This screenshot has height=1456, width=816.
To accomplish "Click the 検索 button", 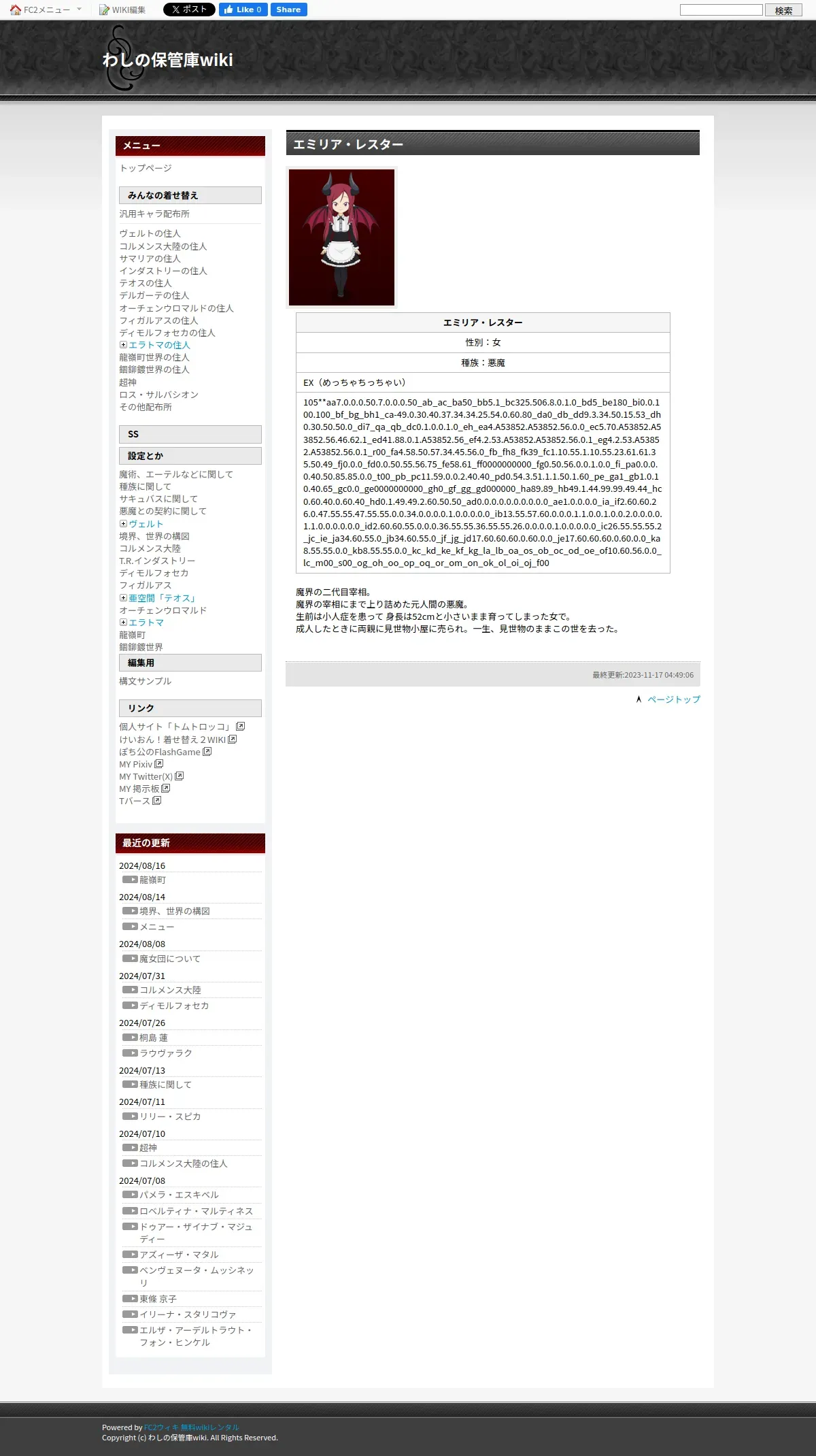I will pyautogui.click(x=783, y=10).
